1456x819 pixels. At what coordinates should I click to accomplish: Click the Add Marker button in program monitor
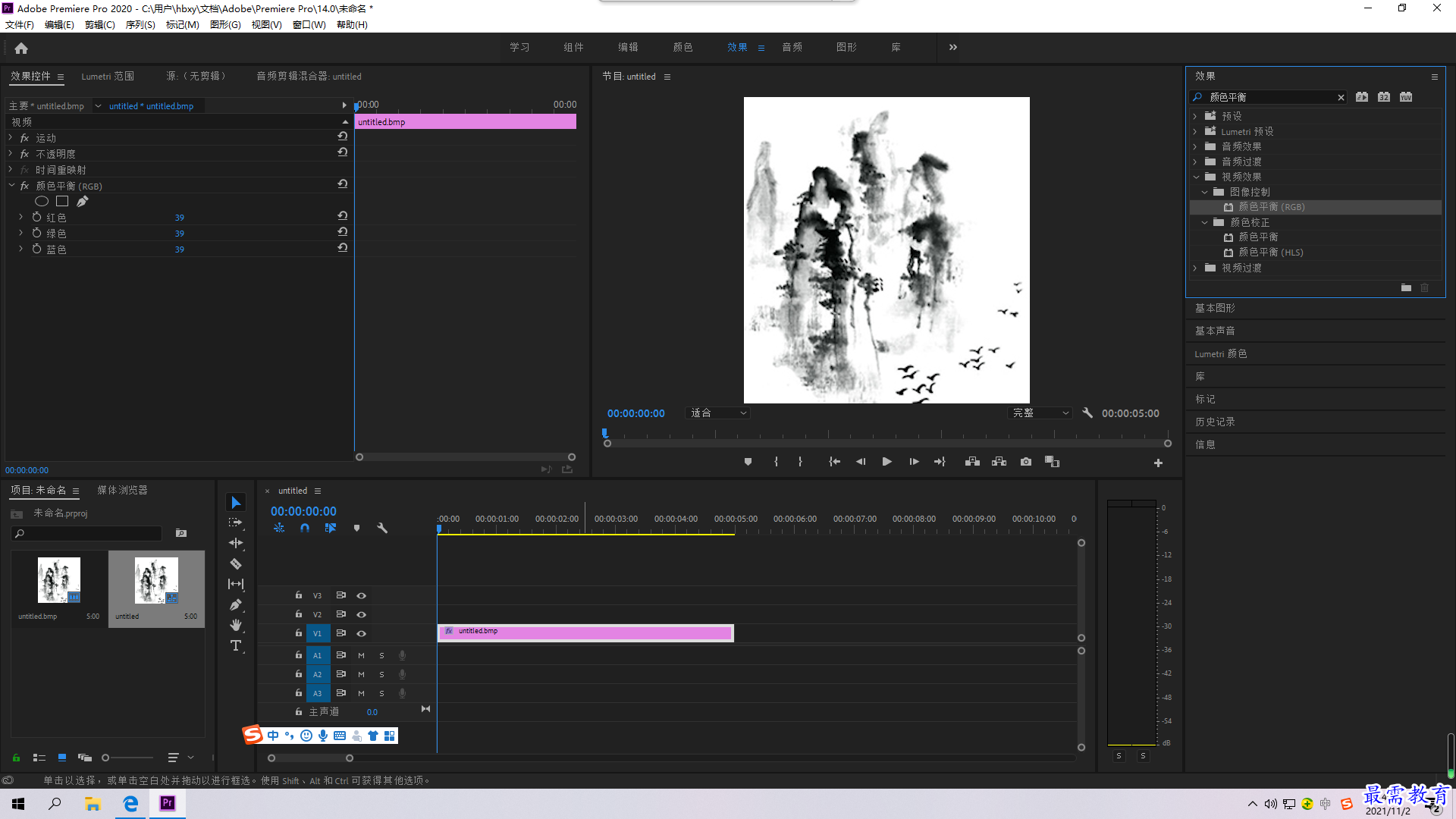click(748, 462)
